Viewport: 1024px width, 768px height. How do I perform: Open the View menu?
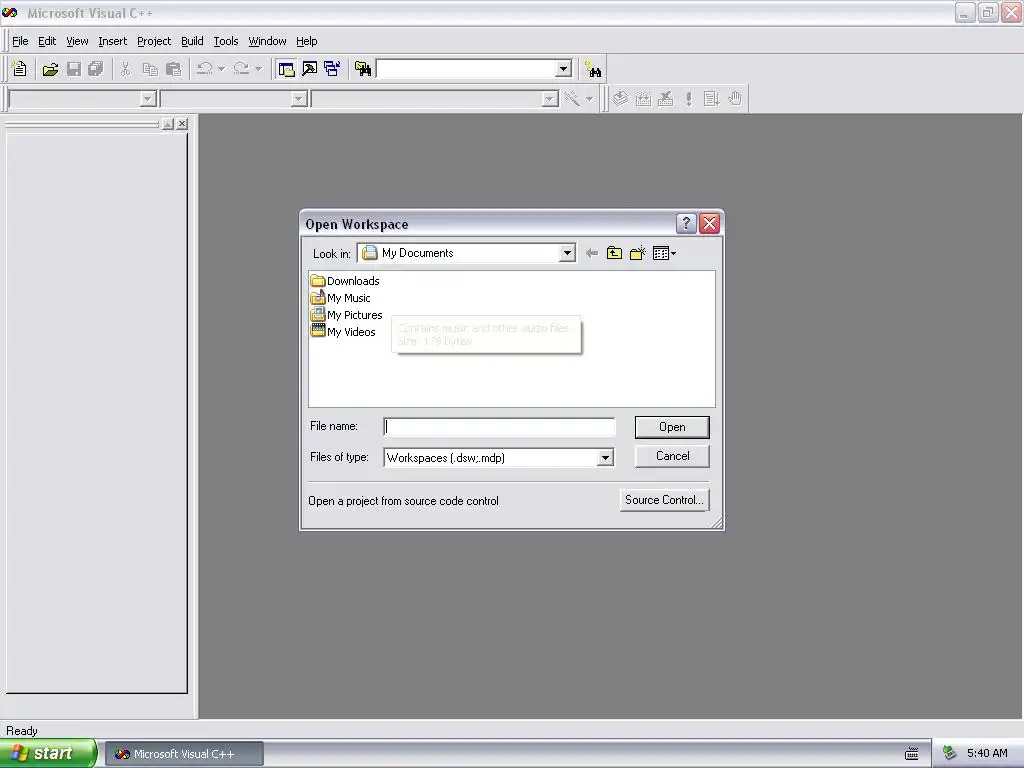pos(77,41)
